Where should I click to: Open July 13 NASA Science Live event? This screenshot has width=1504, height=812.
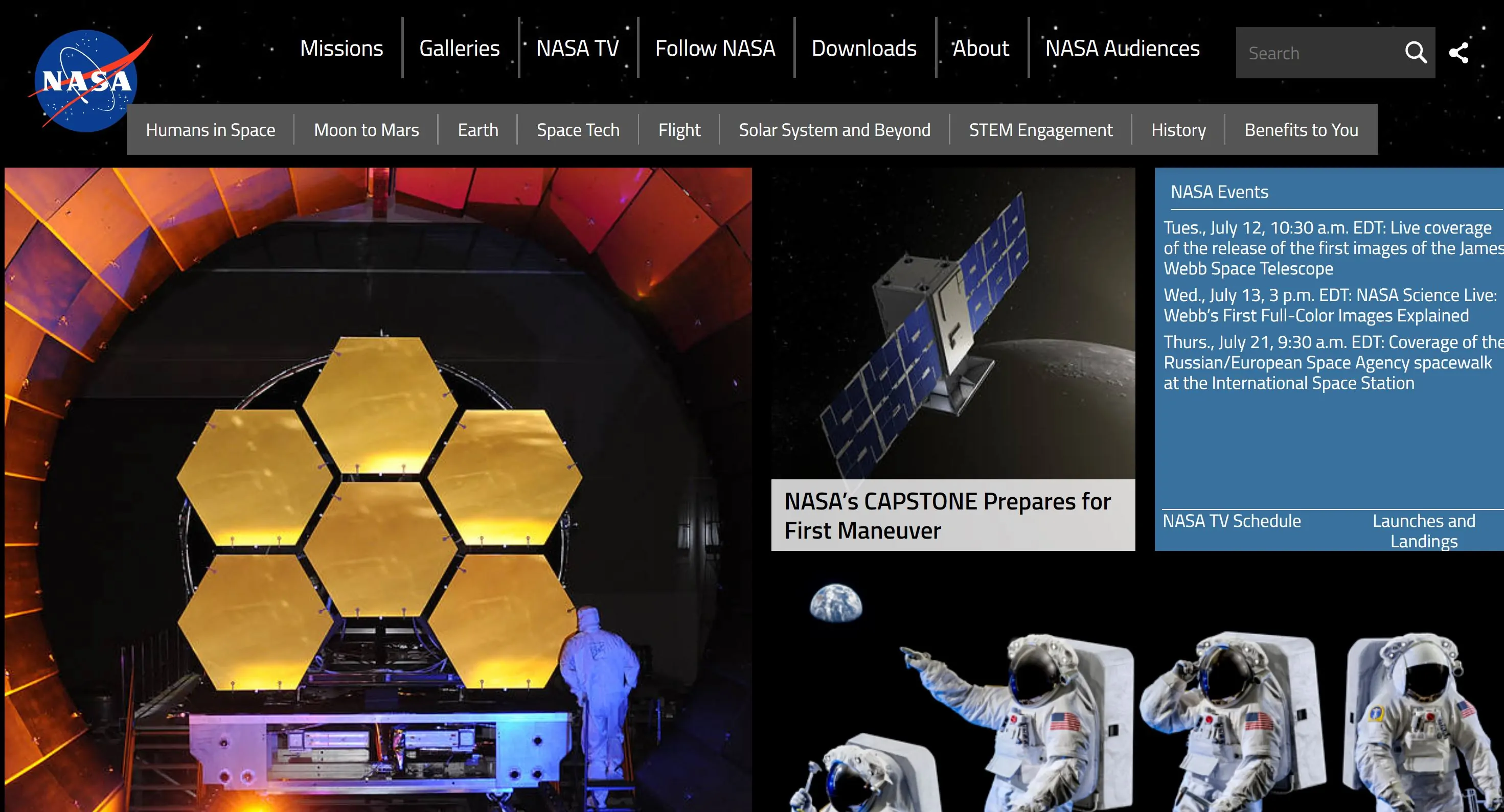[x=1330, y=305]
